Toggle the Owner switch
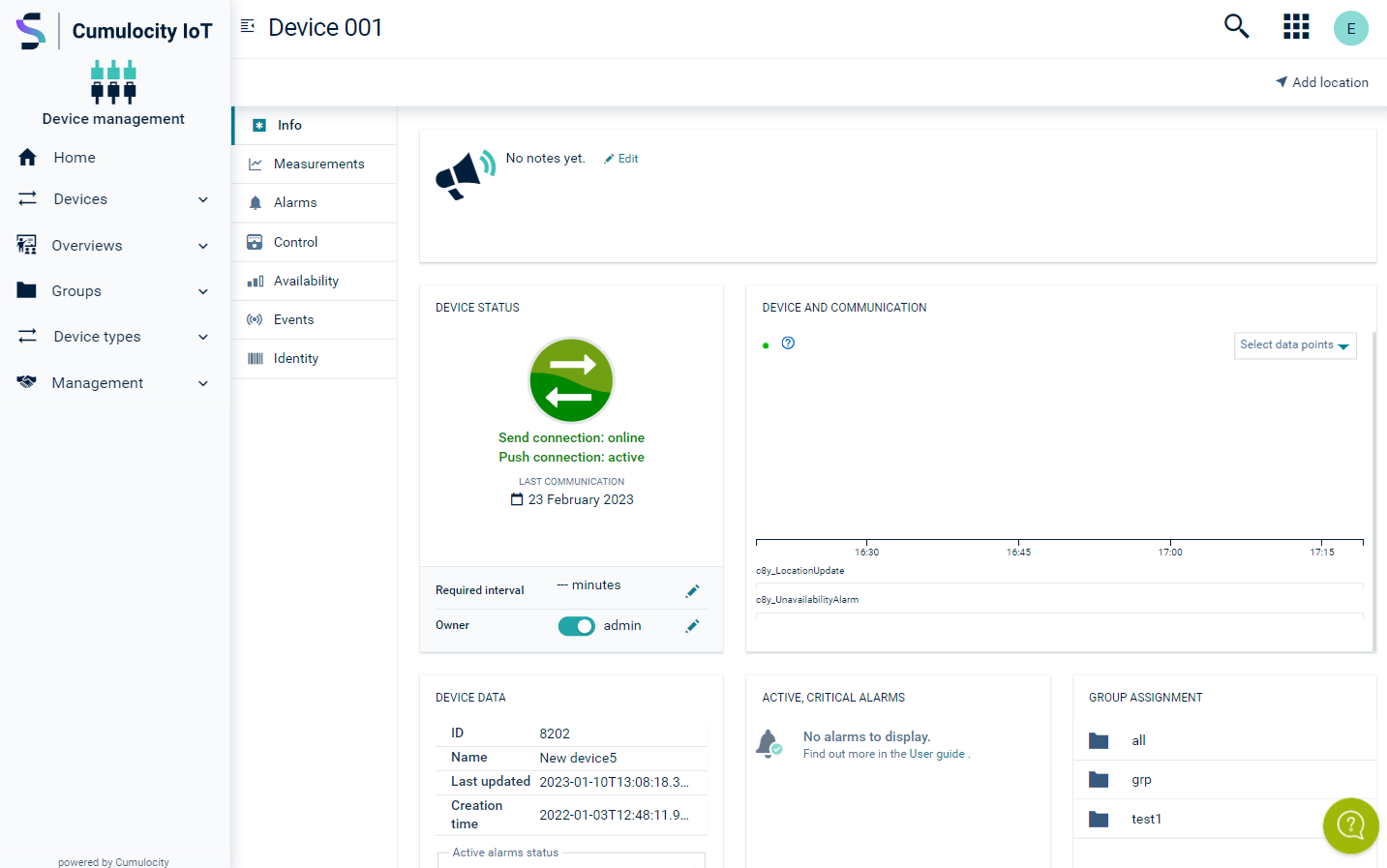1387x868 pixels. coord(577,626)
